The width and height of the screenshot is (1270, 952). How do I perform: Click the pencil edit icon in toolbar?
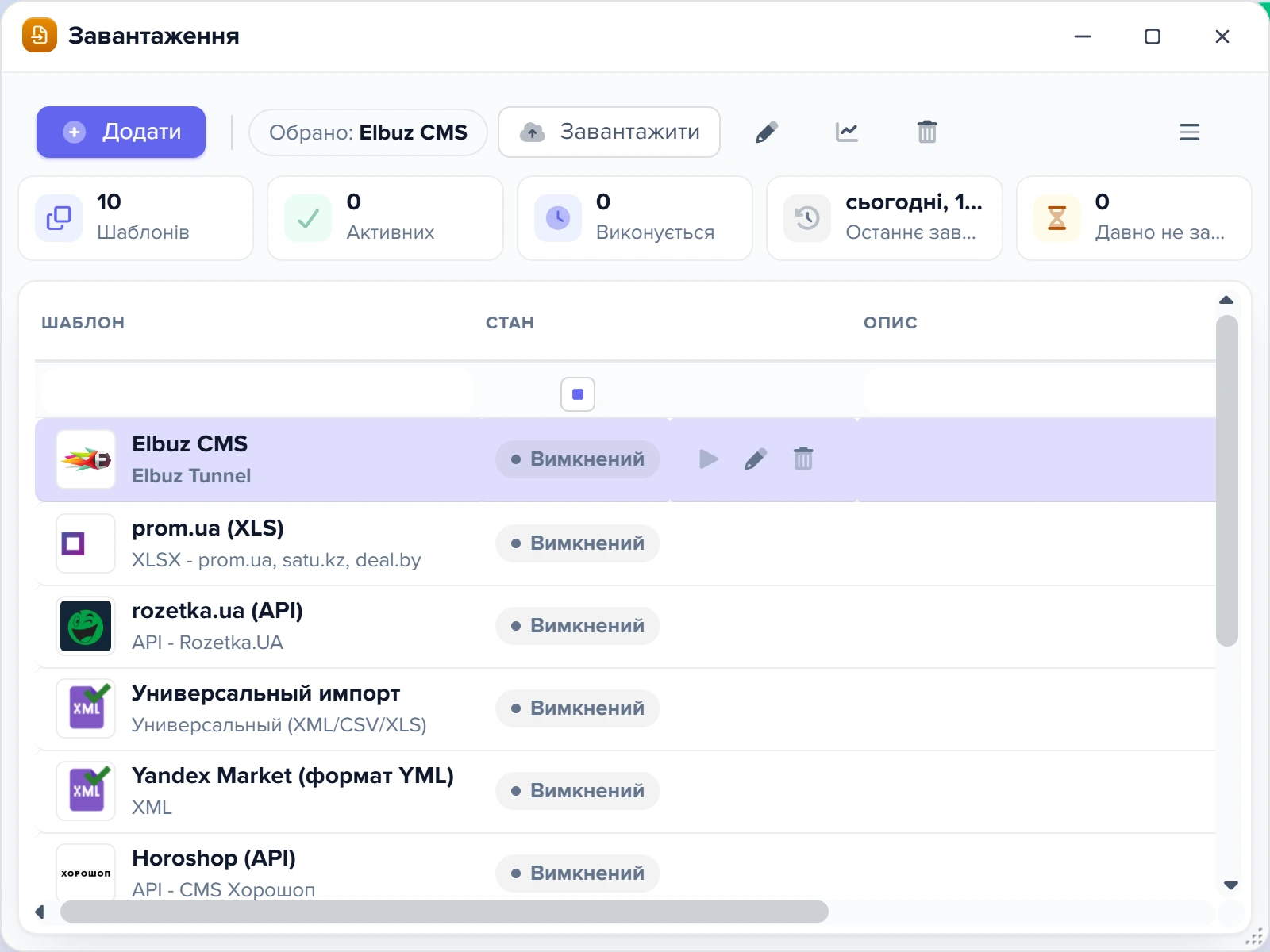[x=767, y=132]
